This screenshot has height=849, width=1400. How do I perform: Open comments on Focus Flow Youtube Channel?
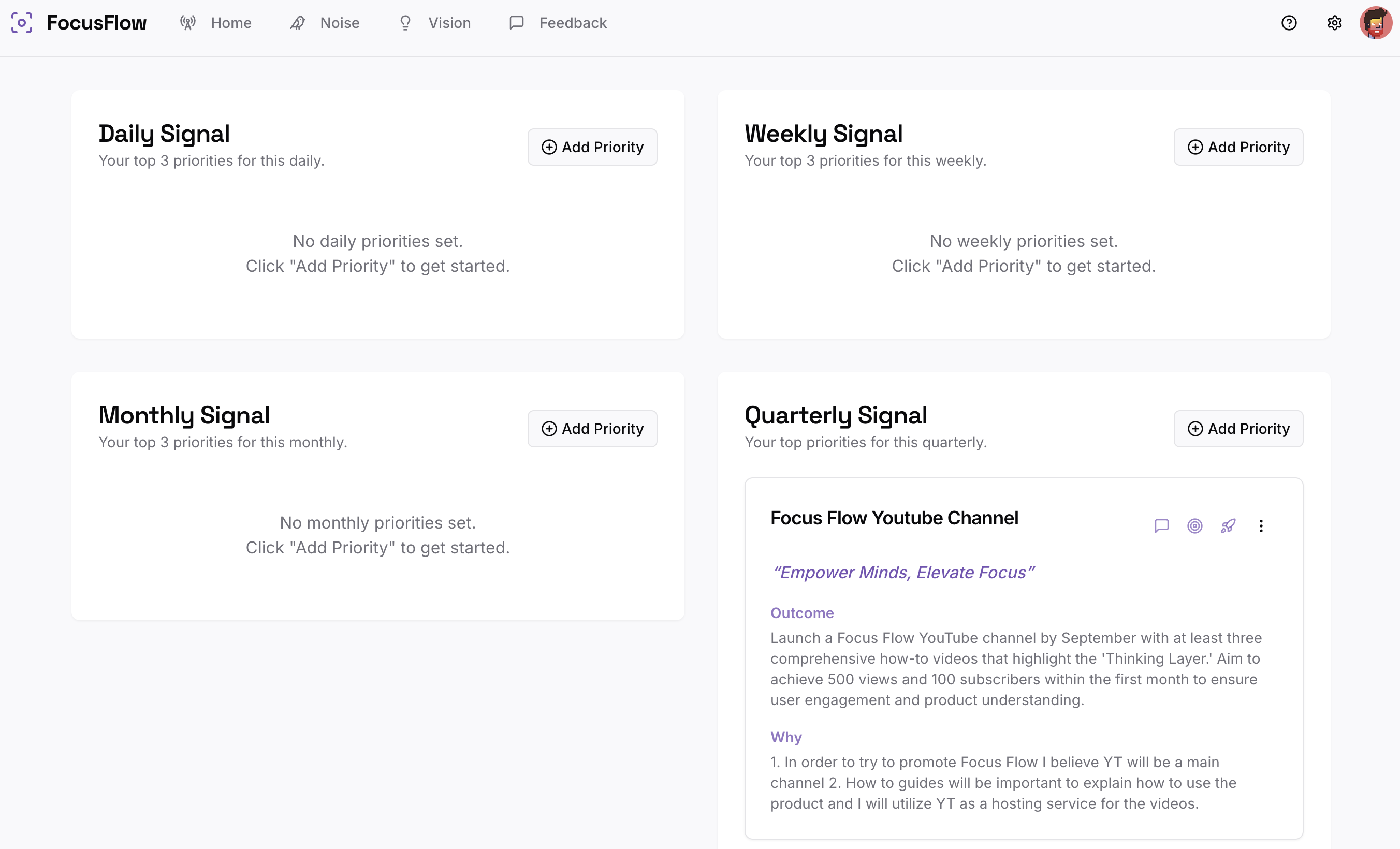tap(1161, 525)
